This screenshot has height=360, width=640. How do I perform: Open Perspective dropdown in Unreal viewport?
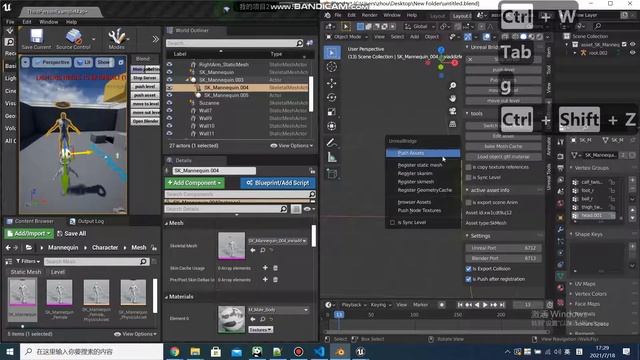tap(52, 62)
